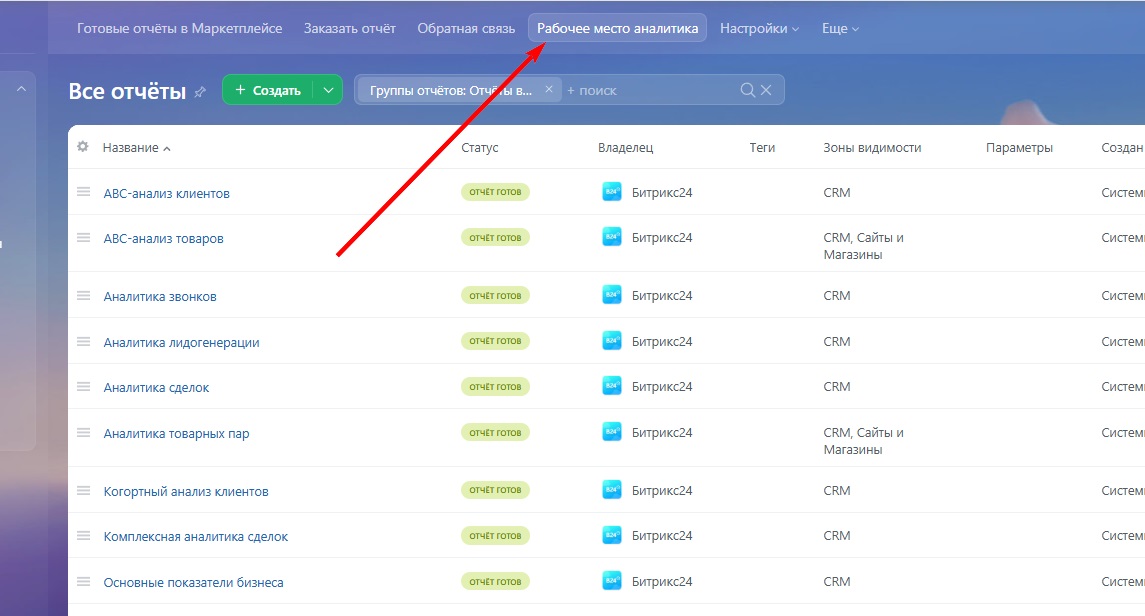Expand the Настройки menu
This screenshot has height=616, width=1145.
tap(759, 29)
